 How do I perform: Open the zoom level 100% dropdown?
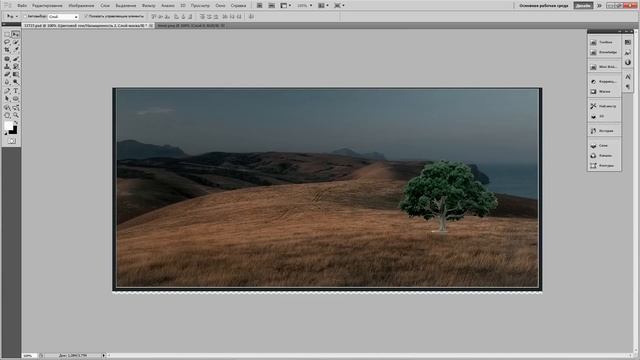tap(304, 6)
